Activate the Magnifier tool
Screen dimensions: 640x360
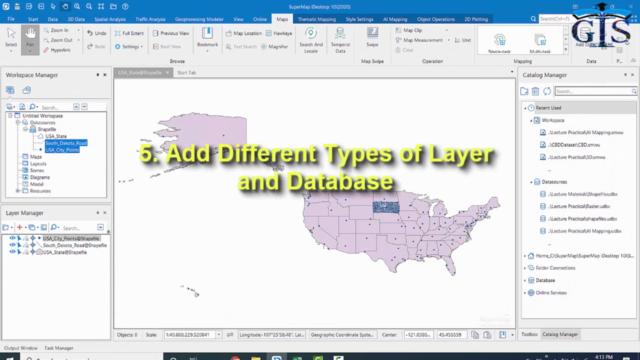click(275, 47)
